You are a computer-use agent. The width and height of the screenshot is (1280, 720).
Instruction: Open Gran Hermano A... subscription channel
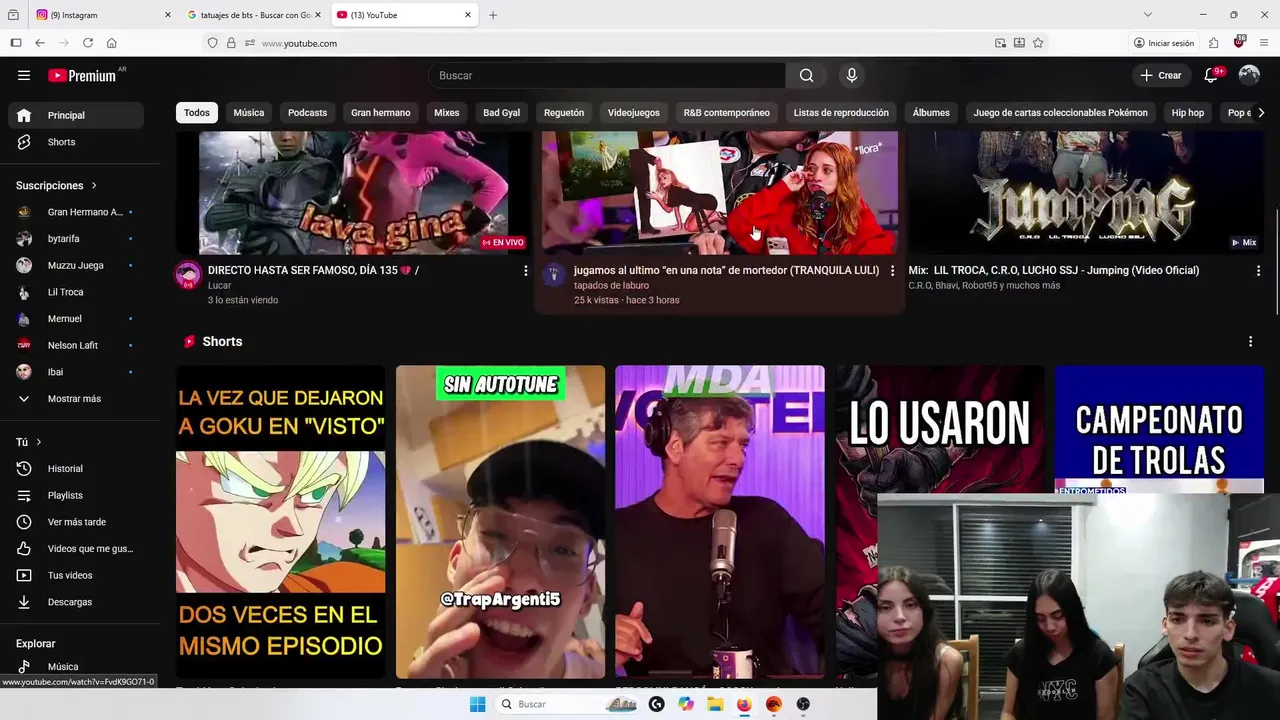(76, 212)
